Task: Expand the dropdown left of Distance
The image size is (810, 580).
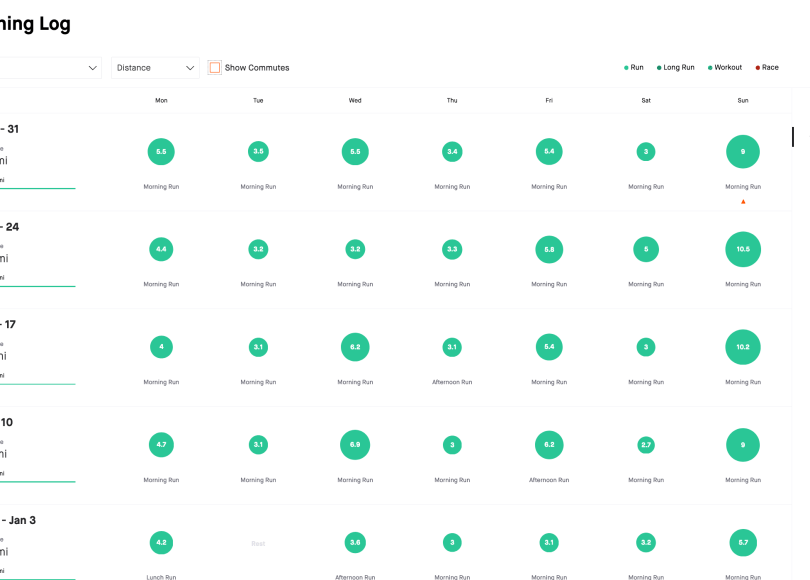Action: [x=50, y=68]
